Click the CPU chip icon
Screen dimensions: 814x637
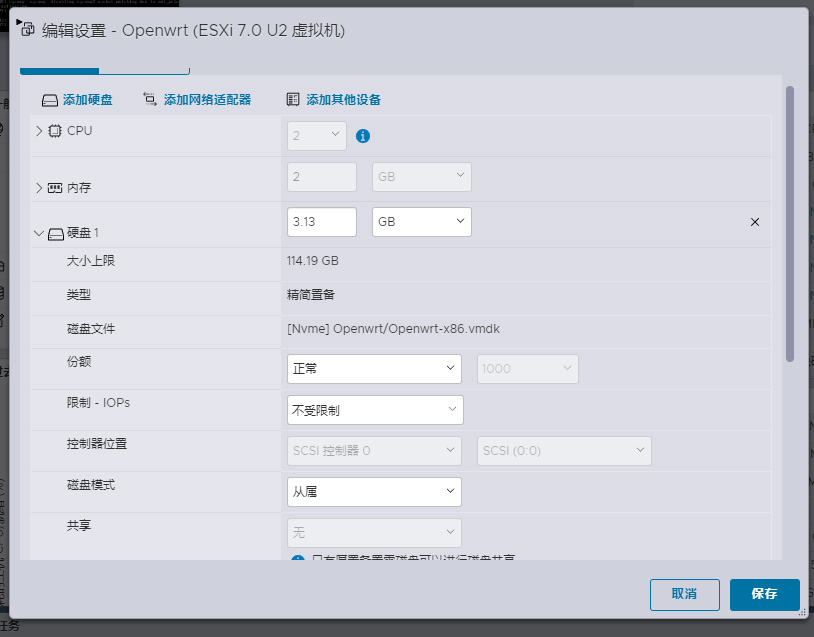[55, 131]
